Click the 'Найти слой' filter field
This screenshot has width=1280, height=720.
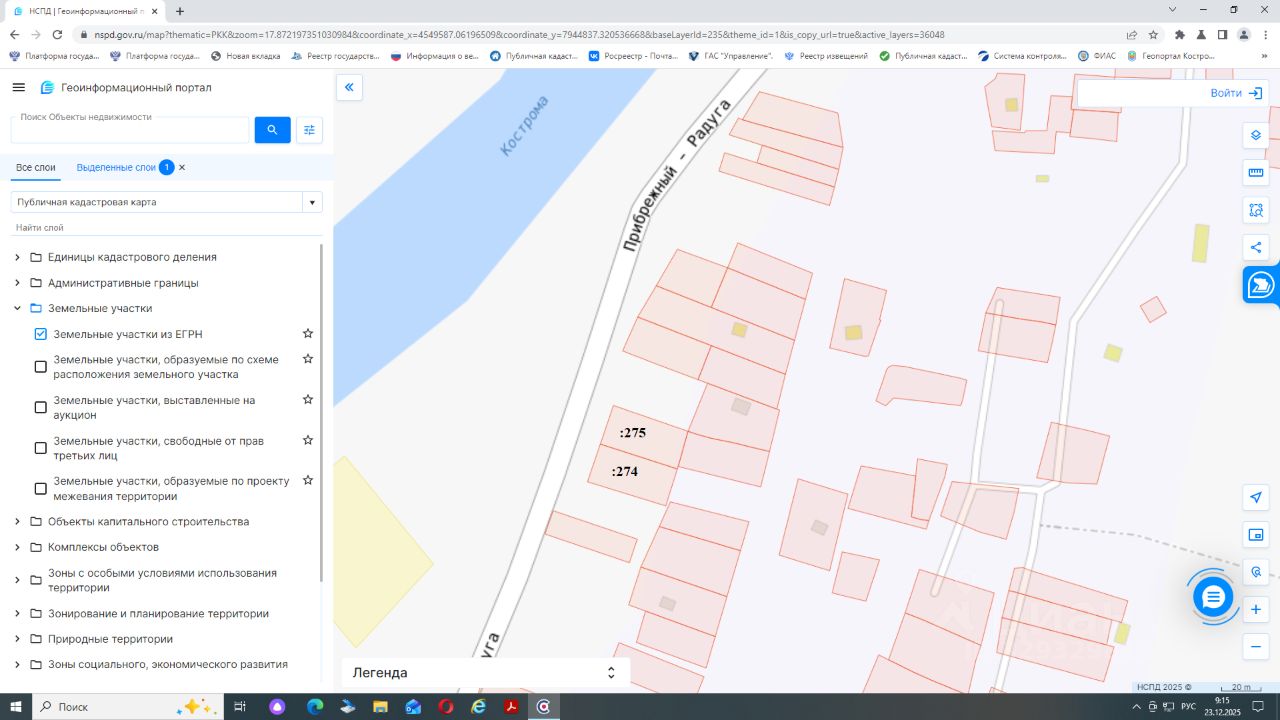167,228
